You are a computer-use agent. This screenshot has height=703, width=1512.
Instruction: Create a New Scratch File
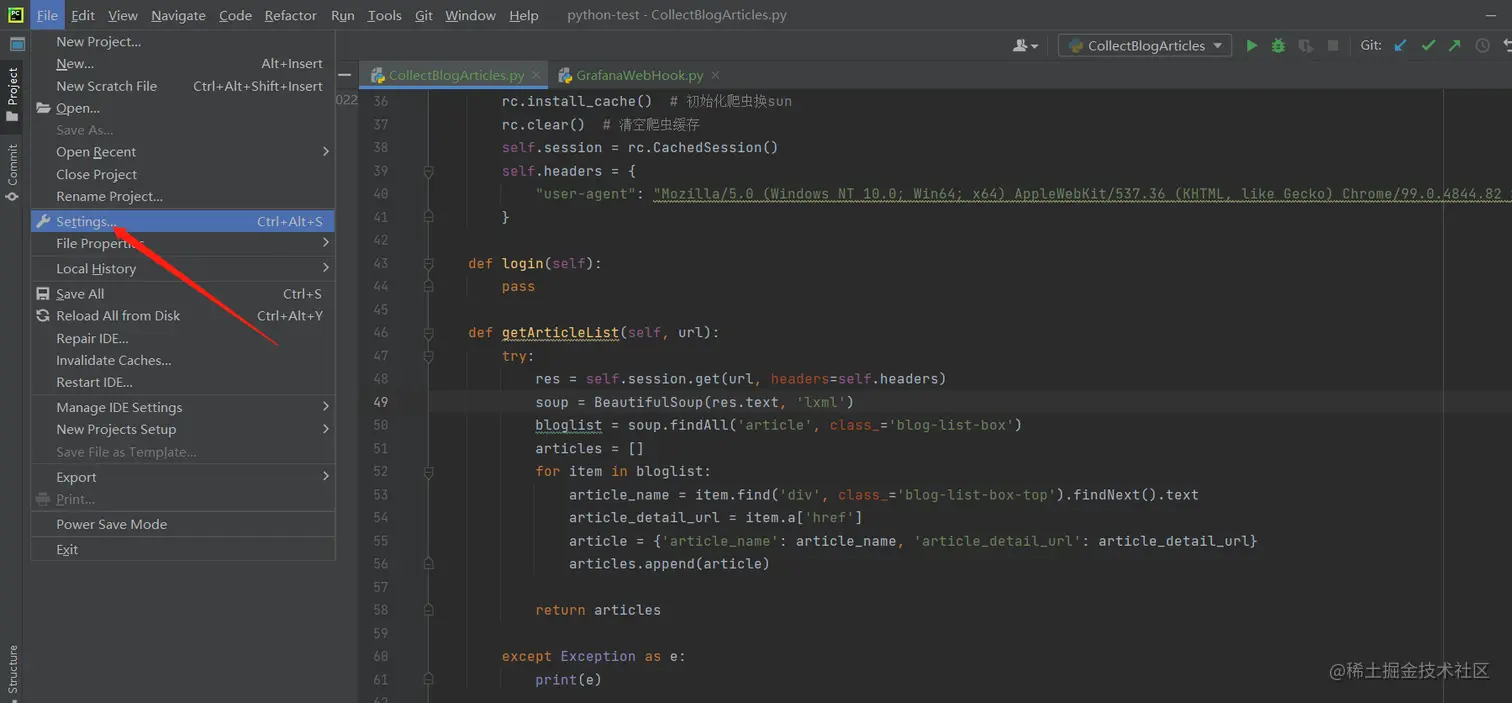pyautogui.click(x=183, y=86)
